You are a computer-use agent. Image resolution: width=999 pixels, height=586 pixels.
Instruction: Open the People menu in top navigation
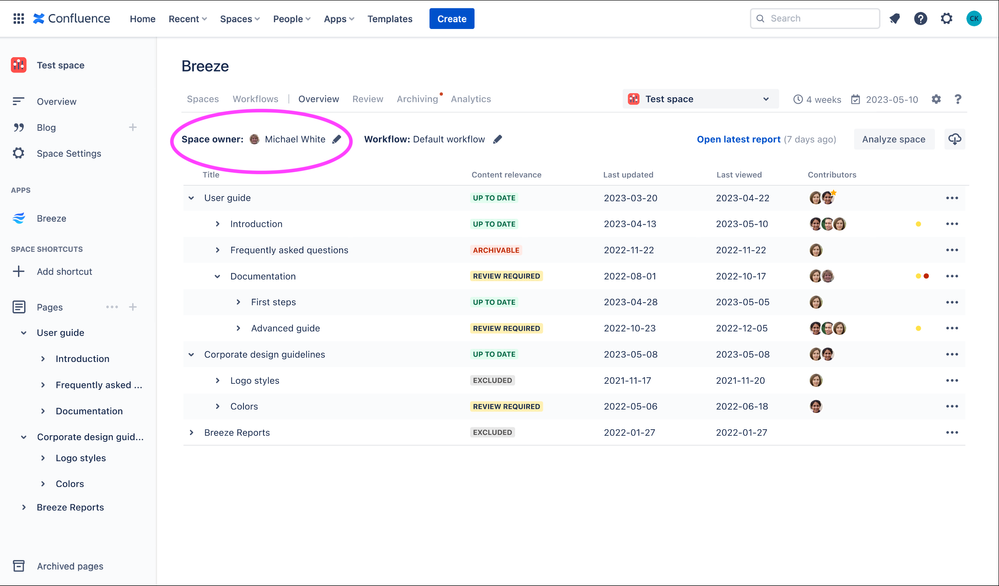pos(292,19)
